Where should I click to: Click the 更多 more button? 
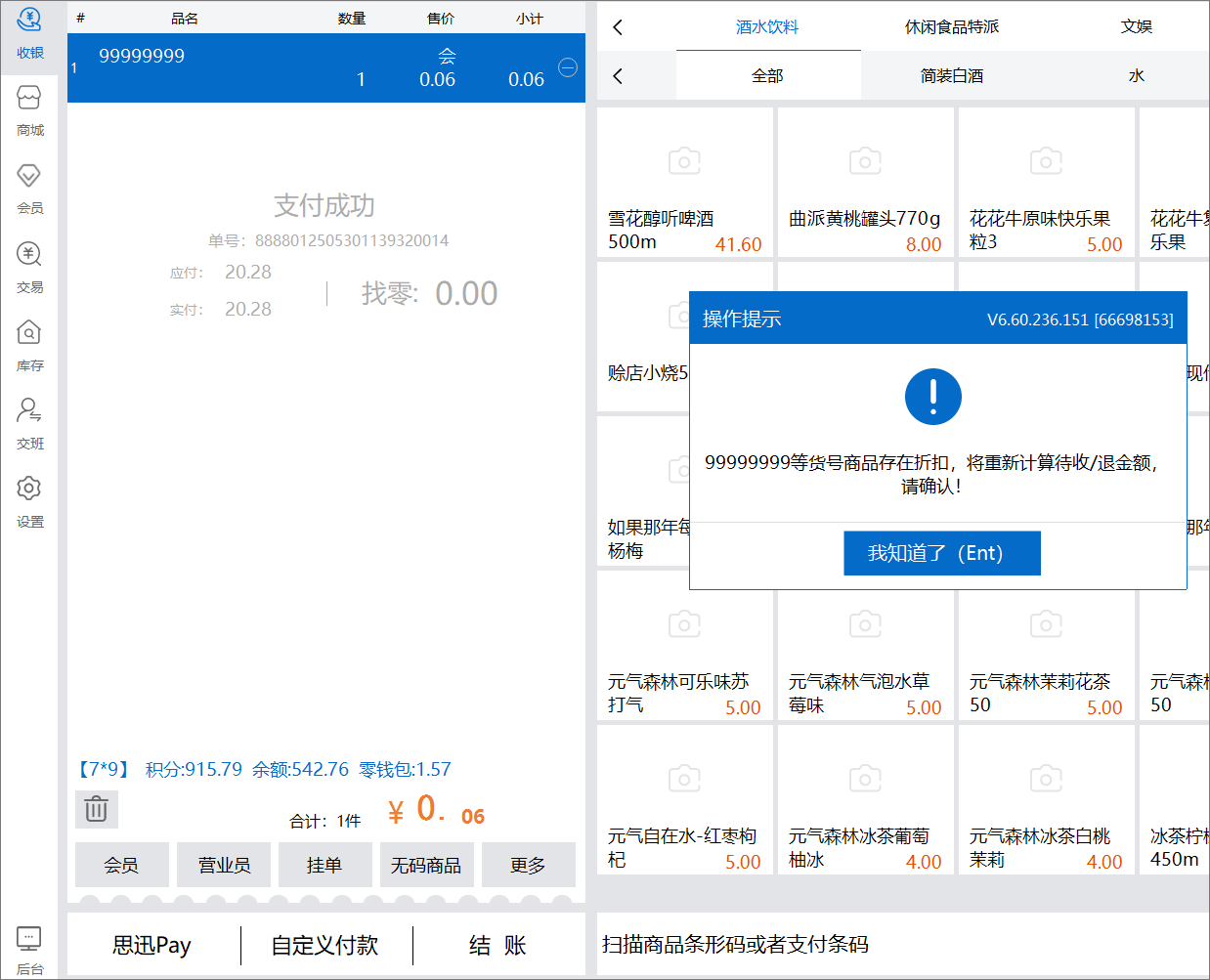529,865
